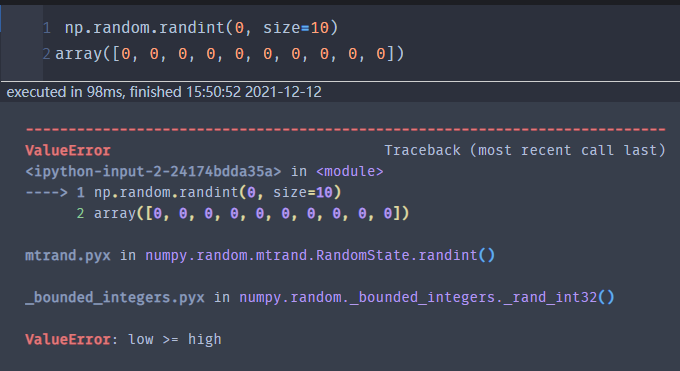This screenshot has height=371, width=680.
Task: Click code line np.random.randint(0, size=10) in the cell
Action: click(x=201, y=28)
